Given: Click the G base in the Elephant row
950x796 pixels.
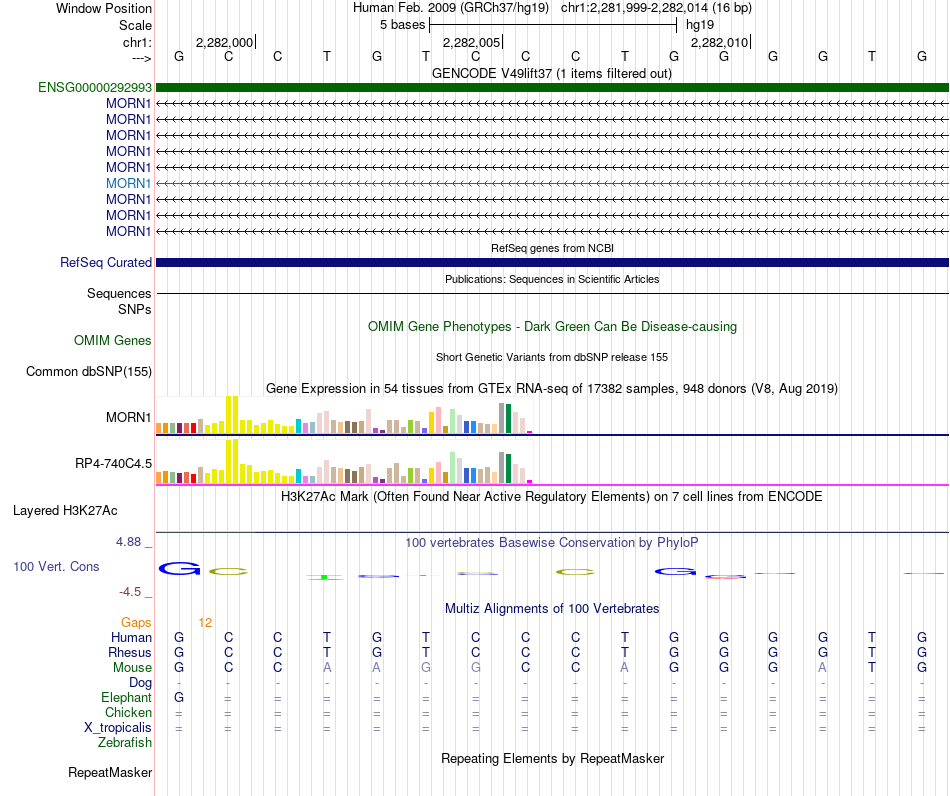Looking at the screenshot, I should [x=179, y=697].
